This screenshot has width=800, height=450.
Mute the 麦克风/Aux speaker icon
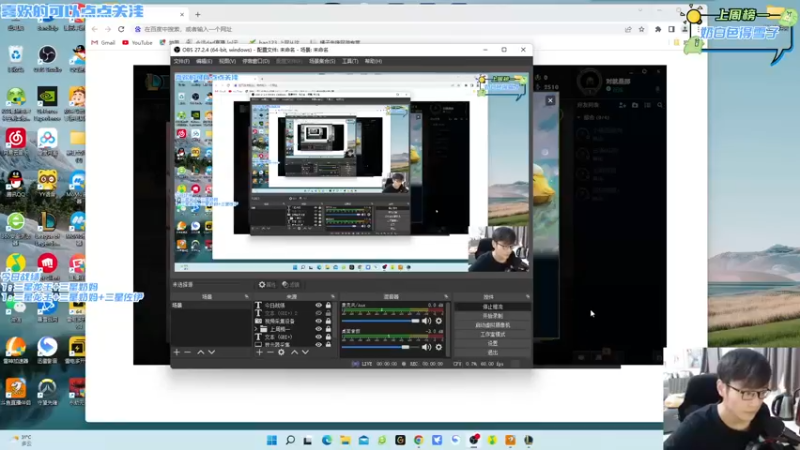tap(426, 321)
